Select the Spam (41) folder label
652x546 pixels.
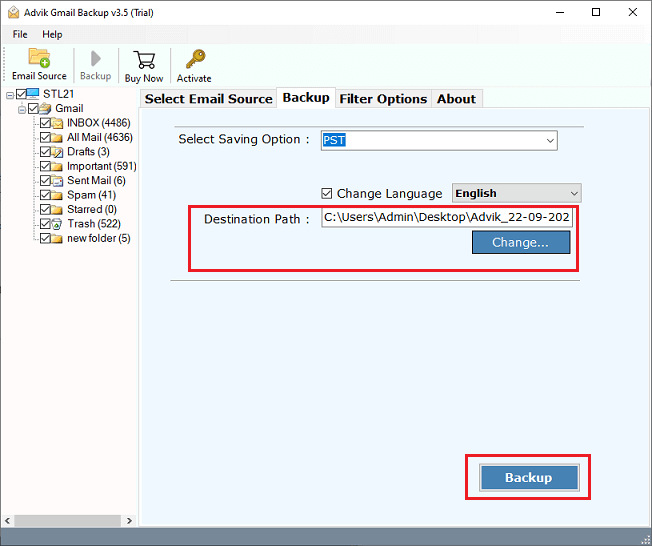(x=91, y=195)
